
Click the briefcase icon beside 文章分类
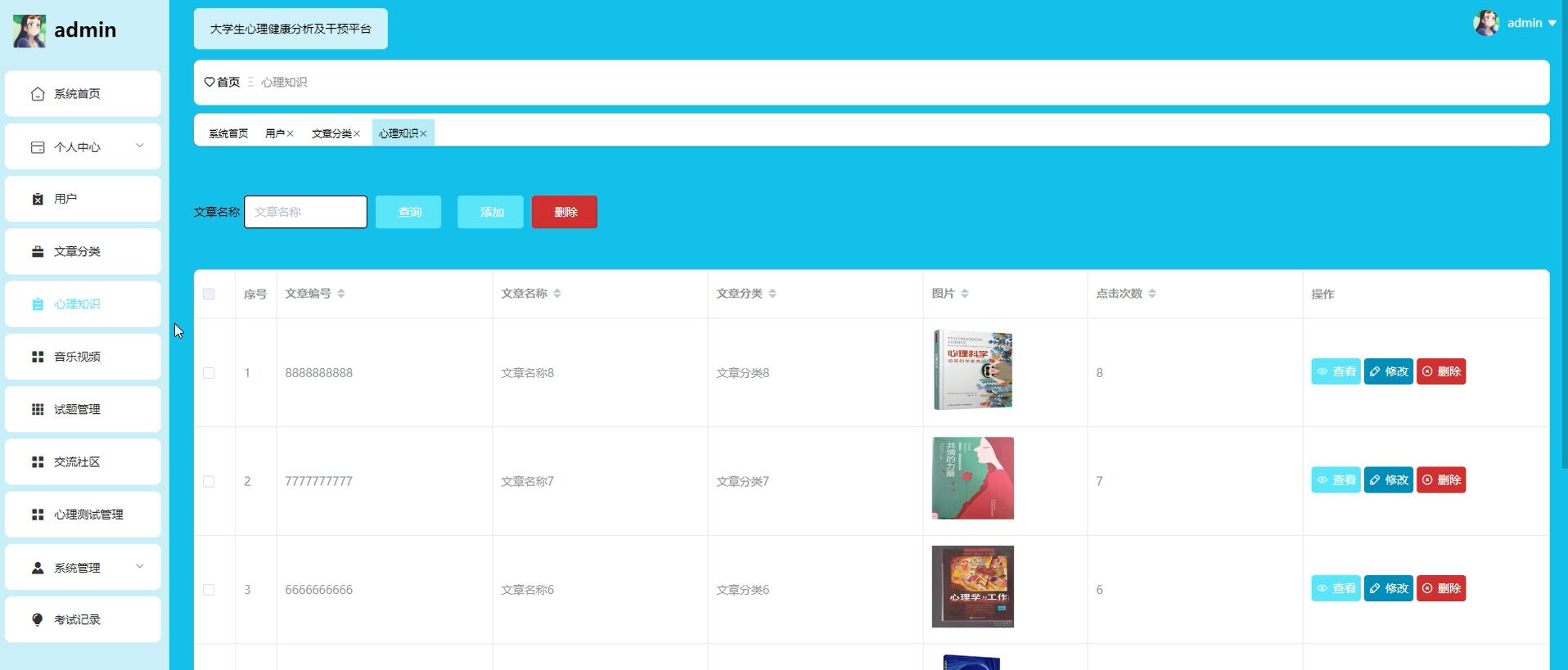click(x=38, y=252)
